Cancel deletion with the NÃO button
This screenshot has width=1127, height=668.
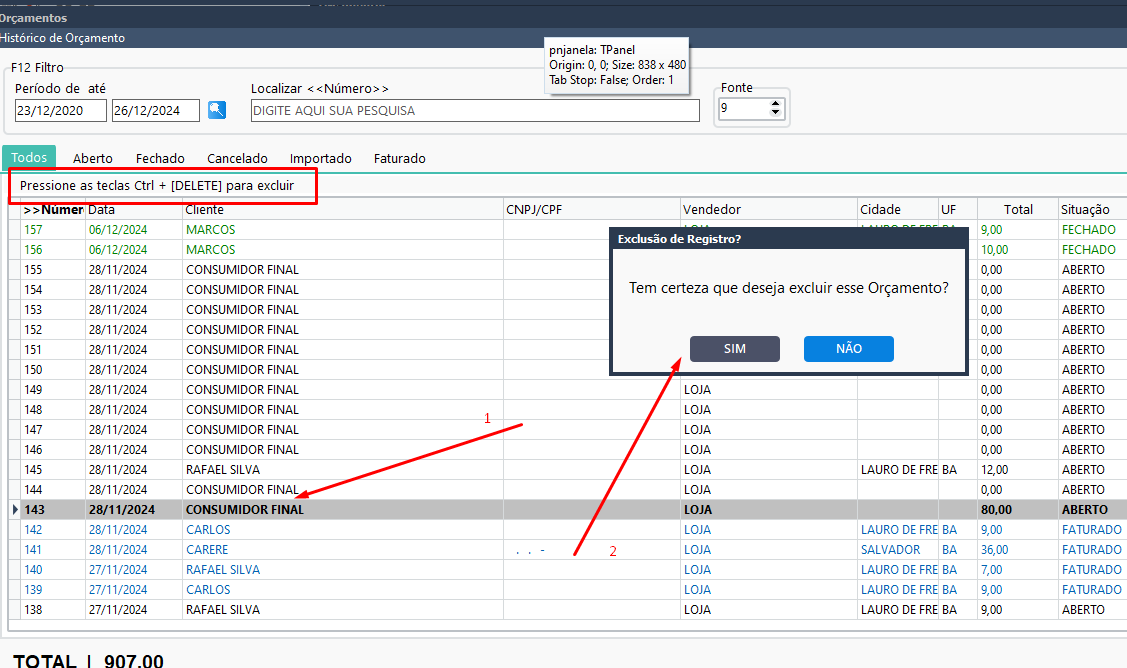pos(849,349)
